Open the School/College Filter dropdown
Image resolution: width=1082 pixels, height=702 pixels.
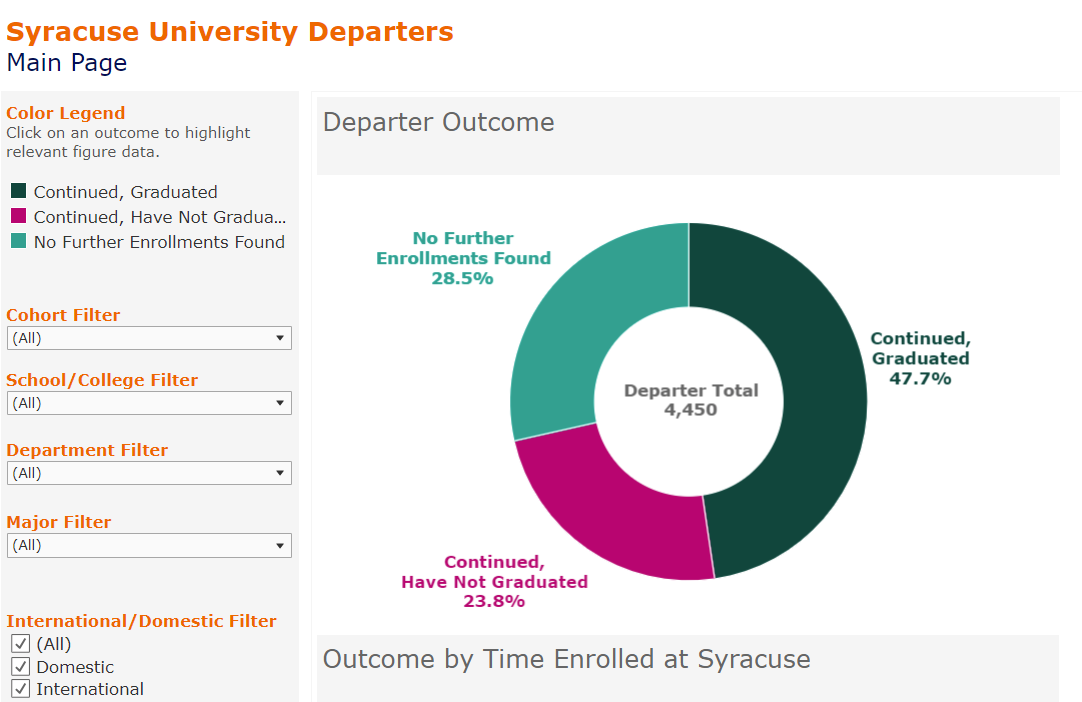(149, 403)
